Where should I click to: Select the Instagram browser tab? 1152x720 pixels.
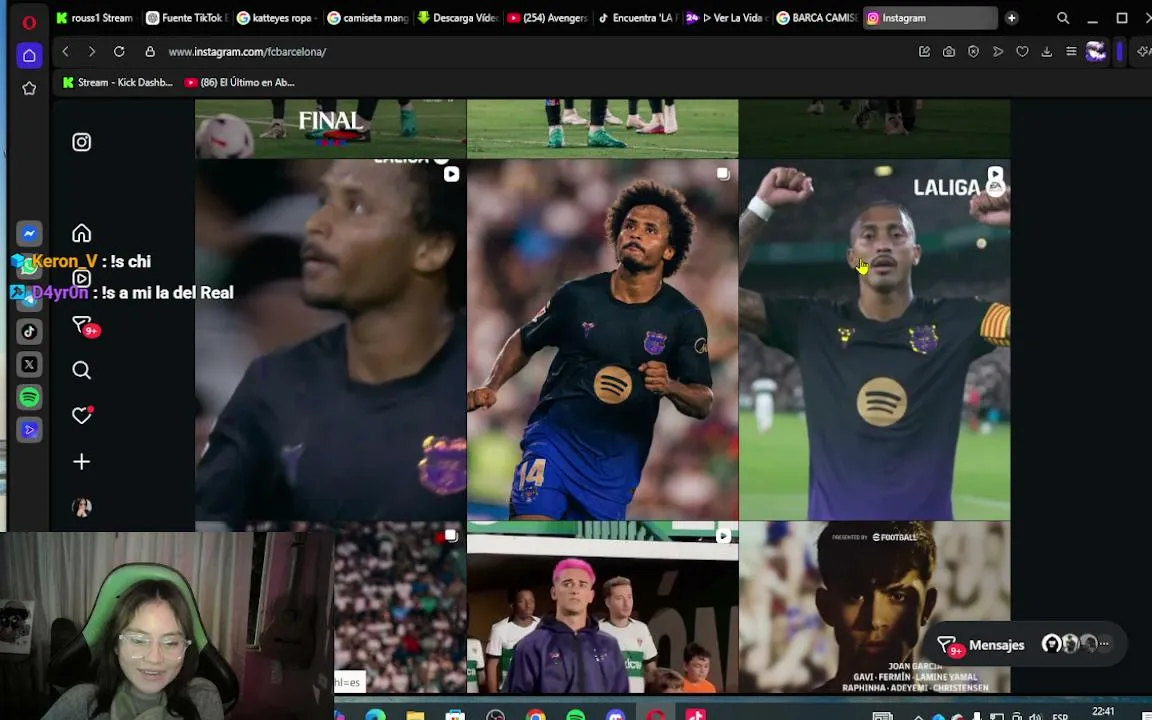coord(929,18)
